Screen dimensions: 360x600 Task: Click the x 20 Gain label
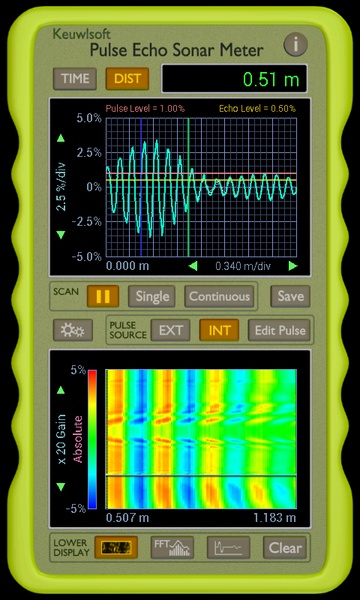tap(62, 439)
